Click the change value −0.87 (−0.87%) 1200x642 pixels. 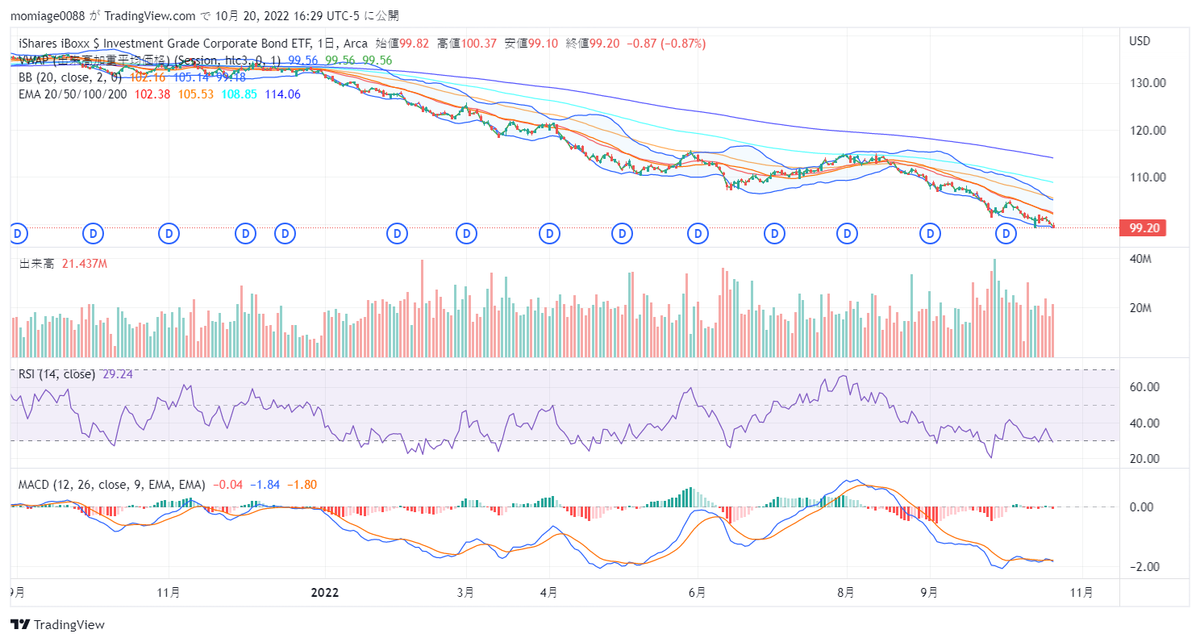(666, 44)
